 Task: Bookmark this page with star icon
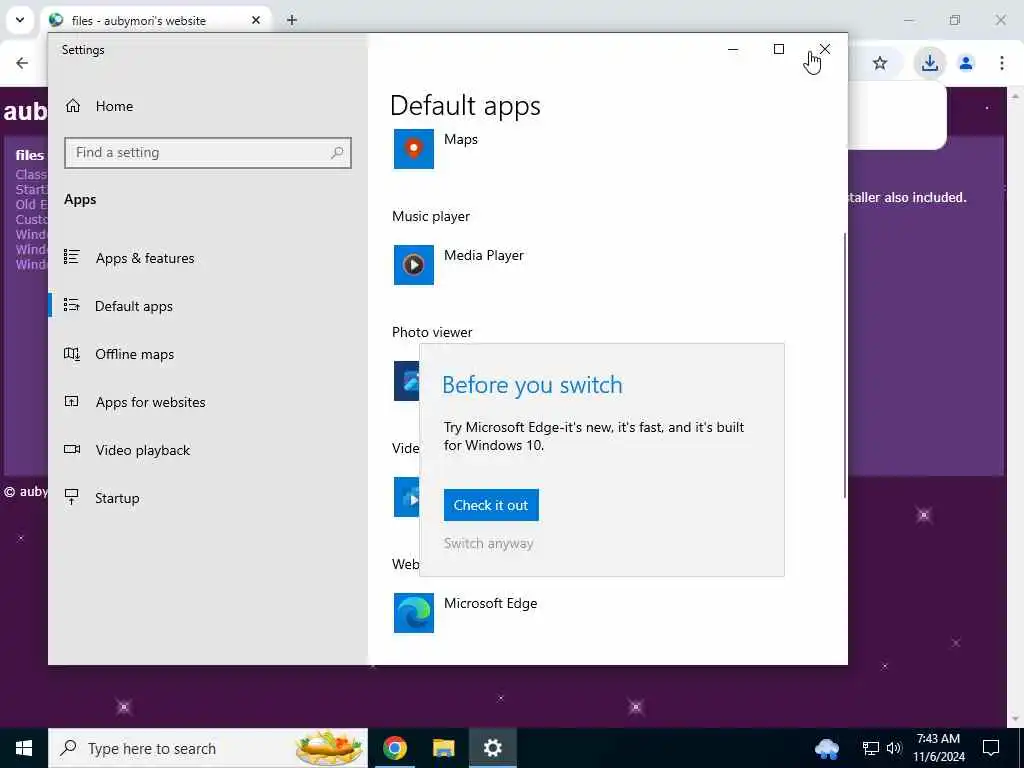click(x=880, y=63)
